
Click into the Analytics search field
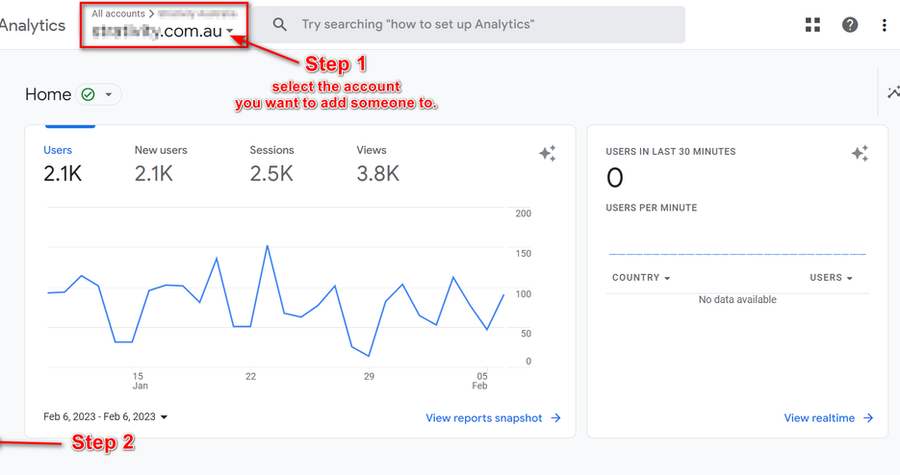[480, 25]
